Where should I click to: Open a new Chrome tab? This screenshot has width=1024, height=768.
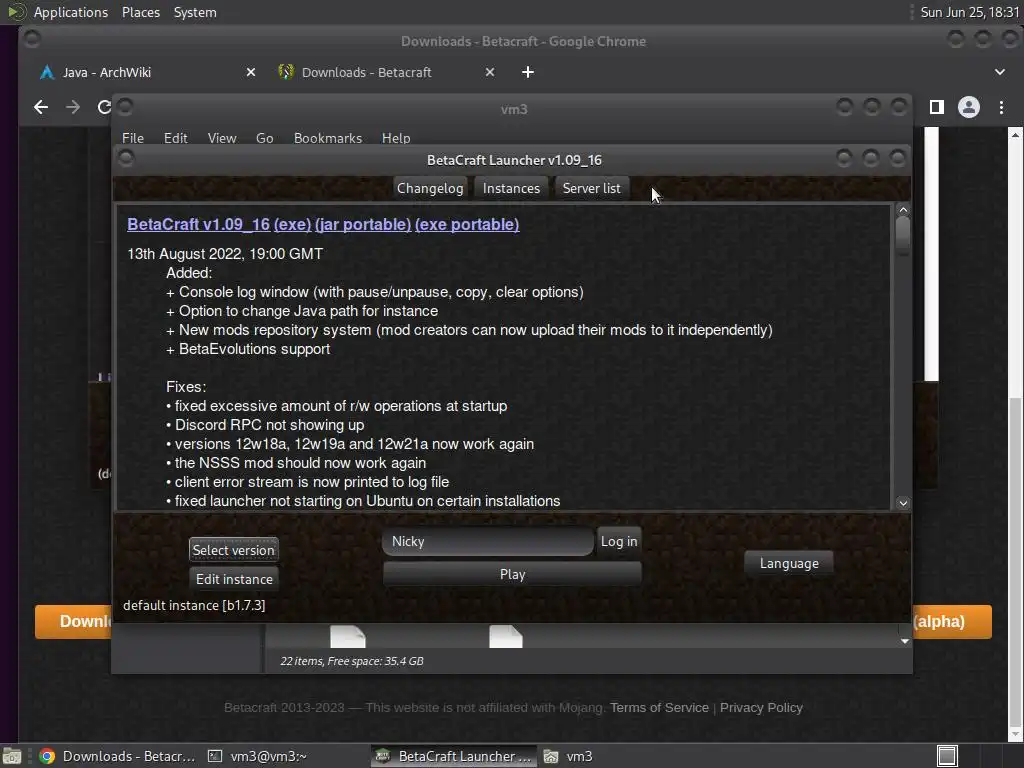click(x=528, y=72)
